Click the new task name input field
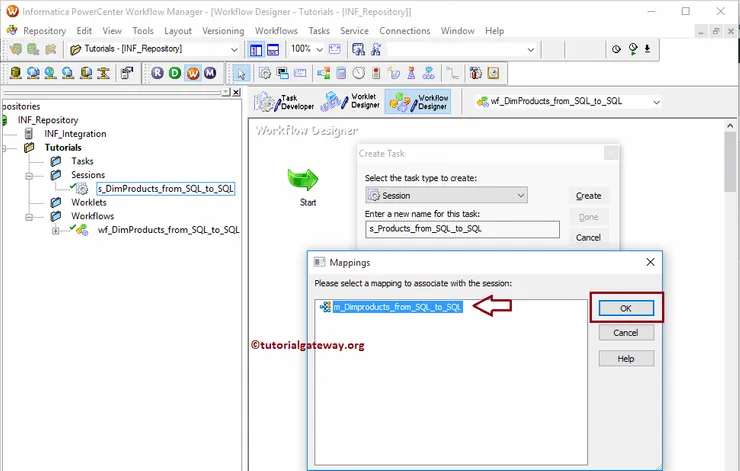740x471 pixels. tap(462, 229)
